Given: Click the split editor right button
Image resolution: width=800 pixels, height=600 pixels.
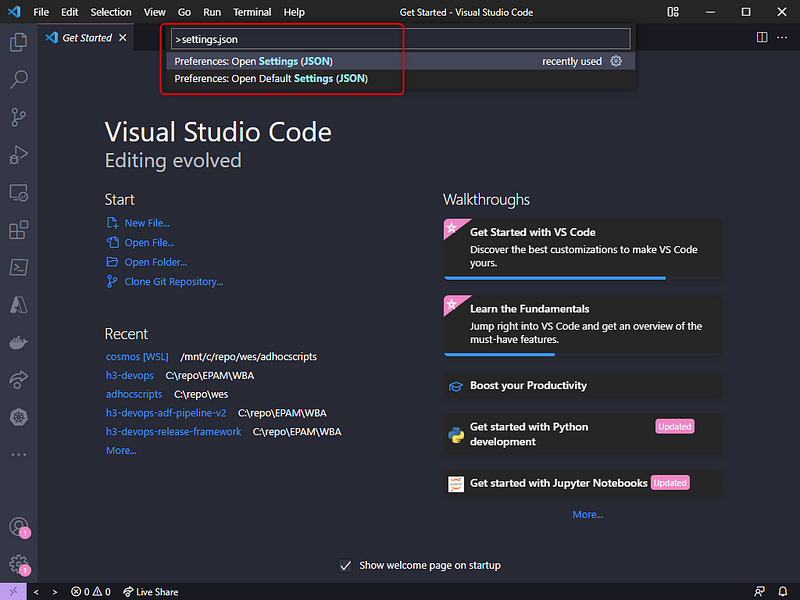Looking at the screenshot, I should (x=762, y=37).
